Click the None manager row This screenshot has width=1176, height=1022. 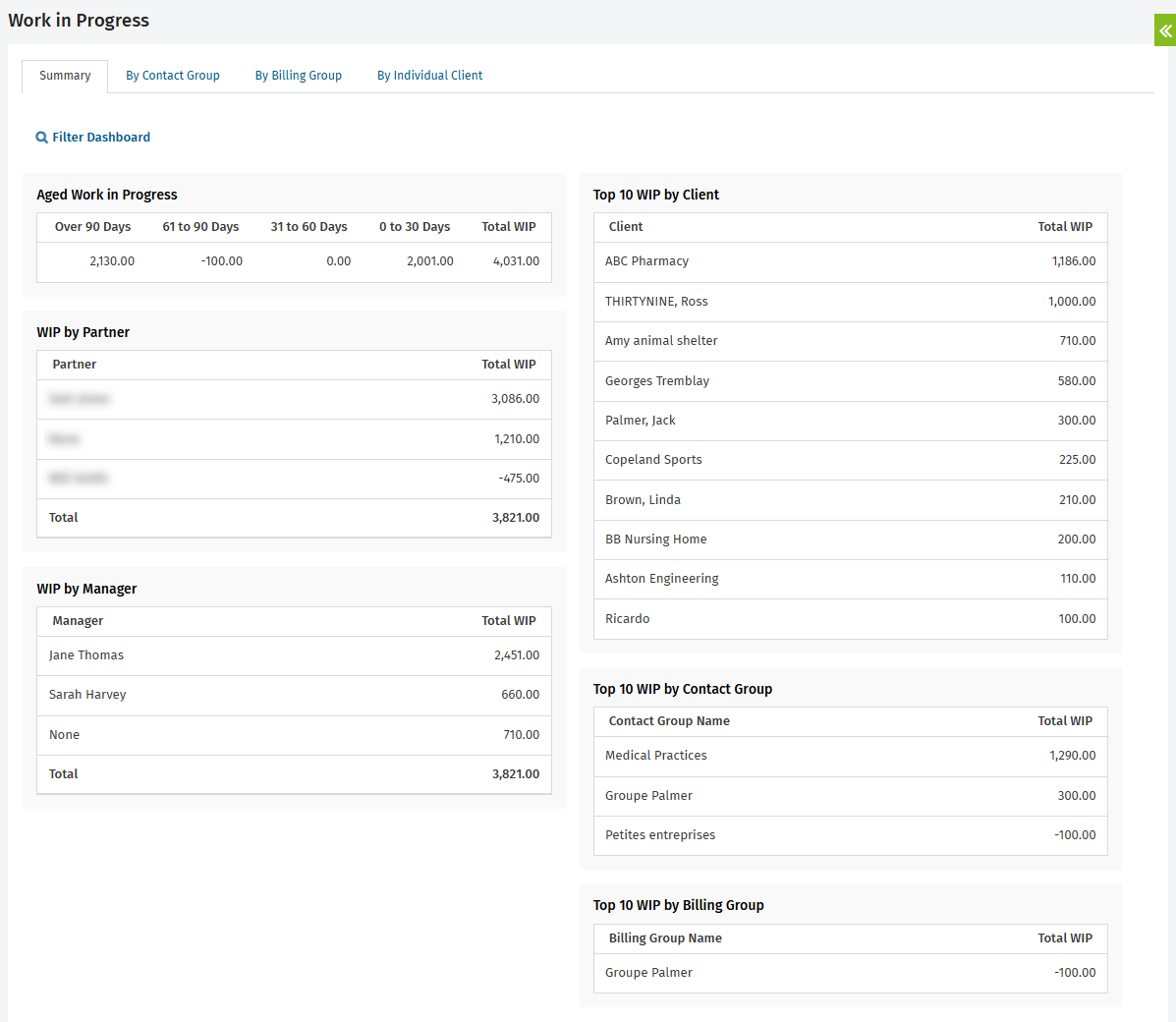point(294,735)
